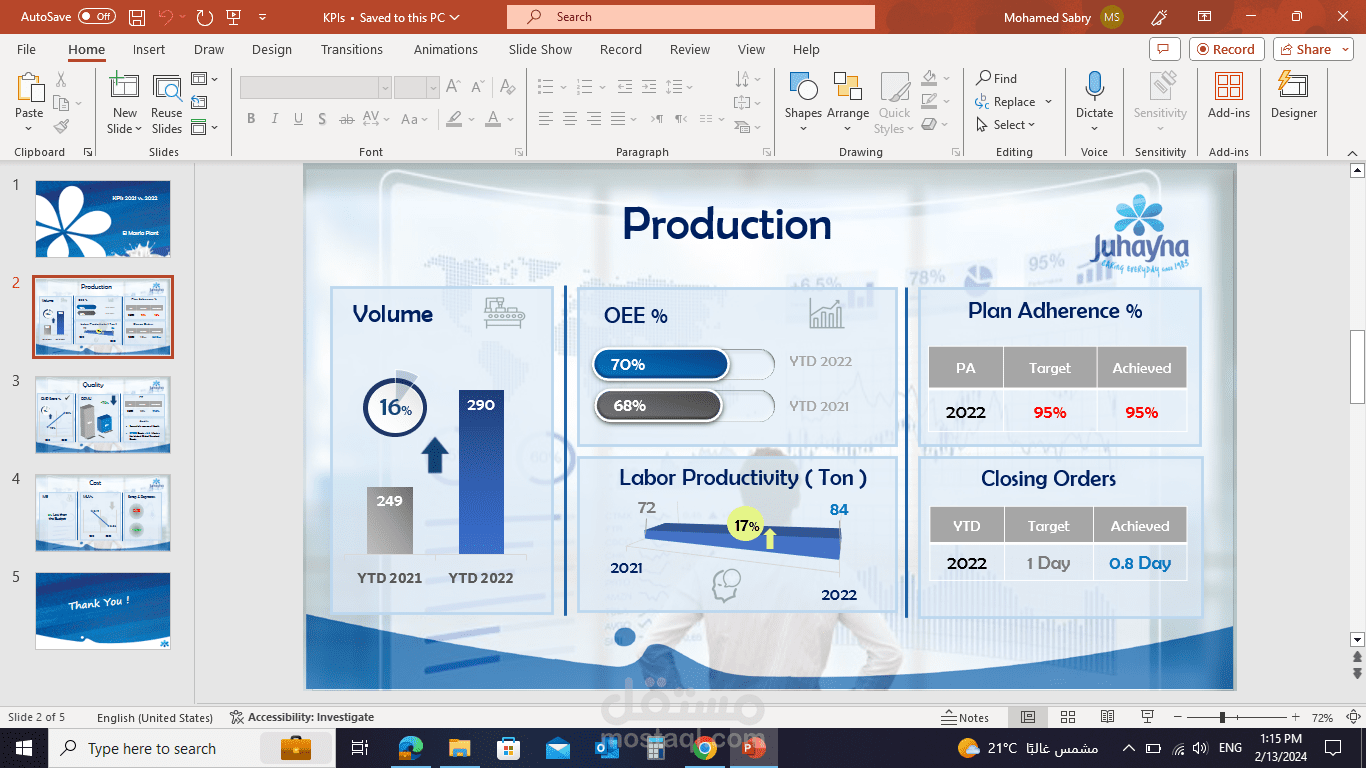Click the Shapes gallery icon
This screenshot has width=1366, height=768.
coord(802,86)
